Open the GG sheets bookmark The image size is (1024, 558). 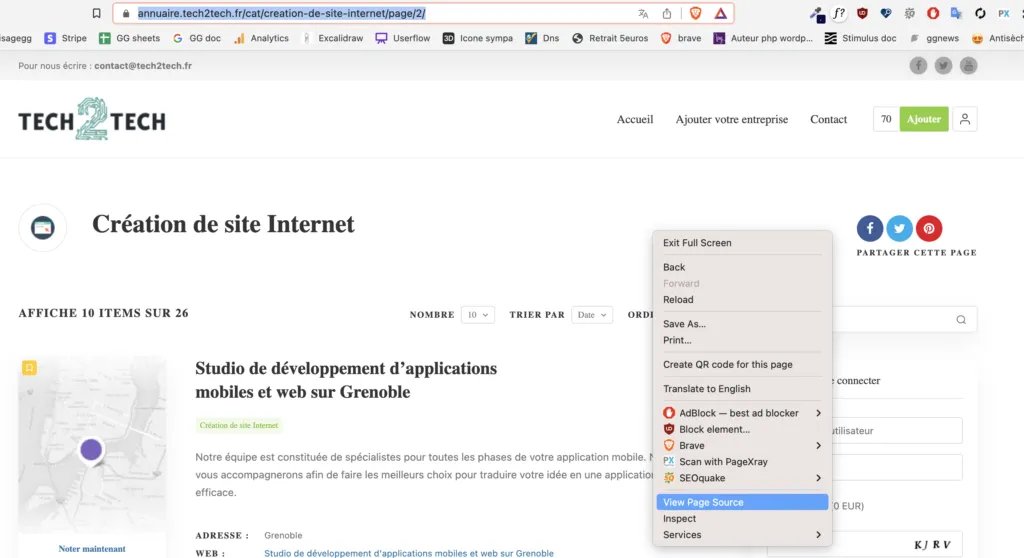click(129, 38)
